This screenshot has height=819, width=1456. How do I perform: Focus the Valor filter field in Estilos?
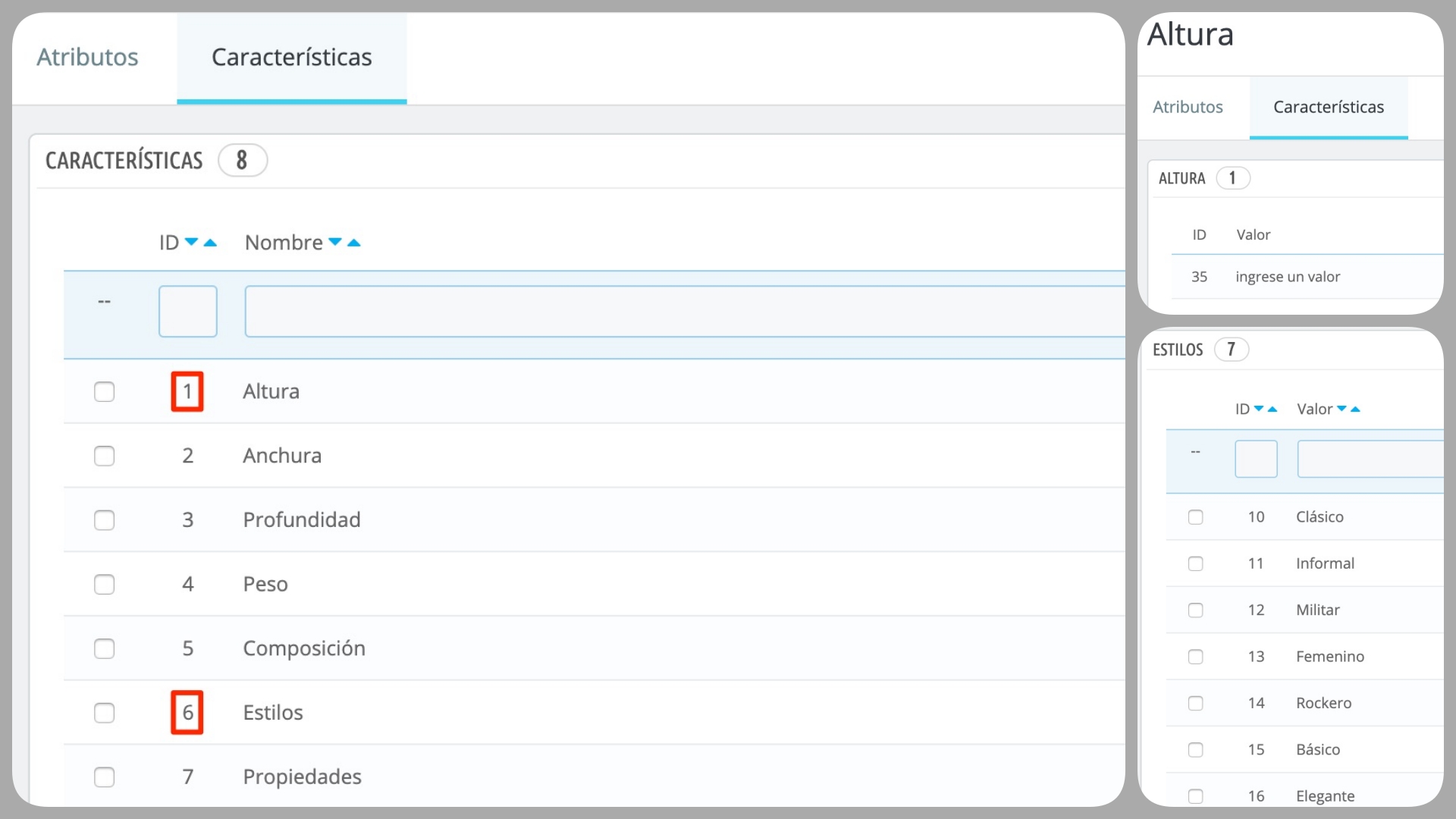click(1370, 459)
